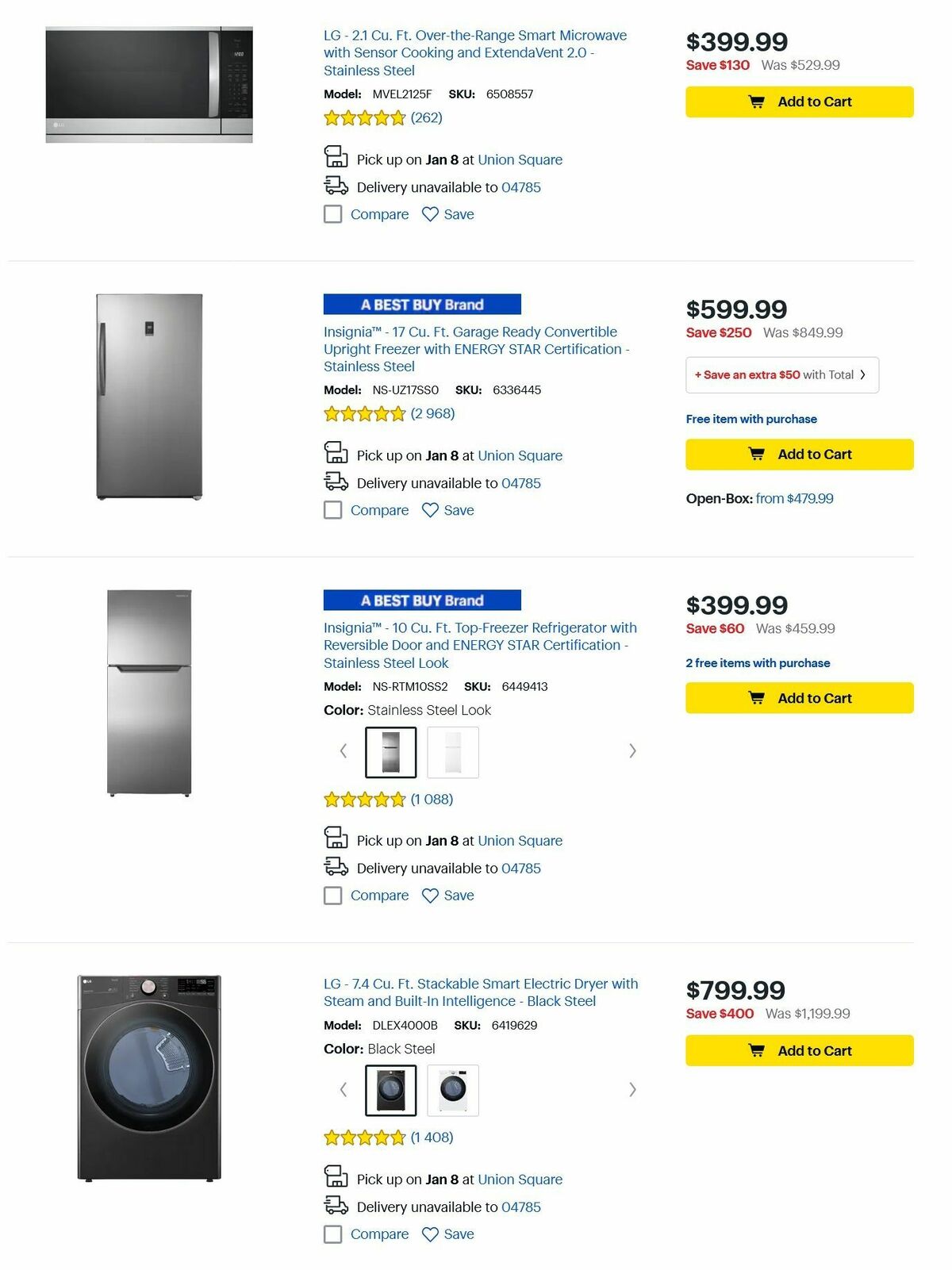Click the cart icon inside the freezer's Add to Cart
Viewport: 952px width, 1270px height.
(756, 454)
